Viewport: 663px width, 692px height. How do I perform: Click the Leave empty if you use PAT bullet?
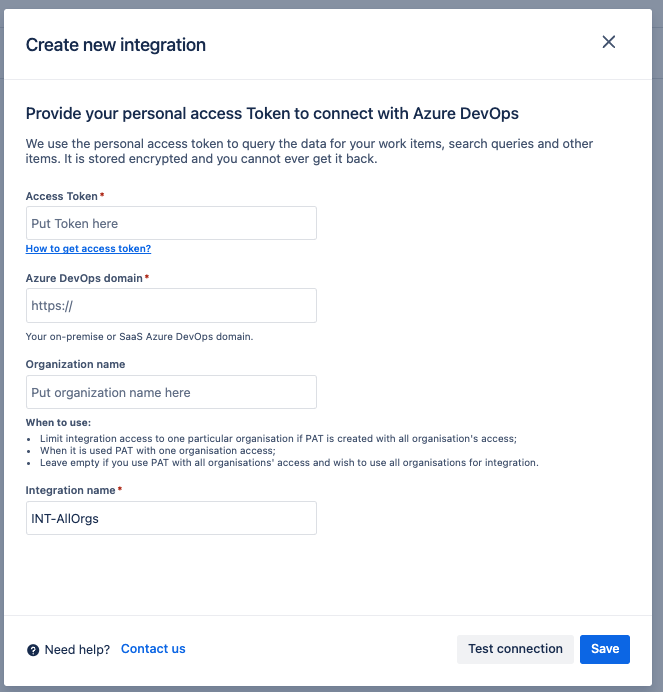coord(289,463)
